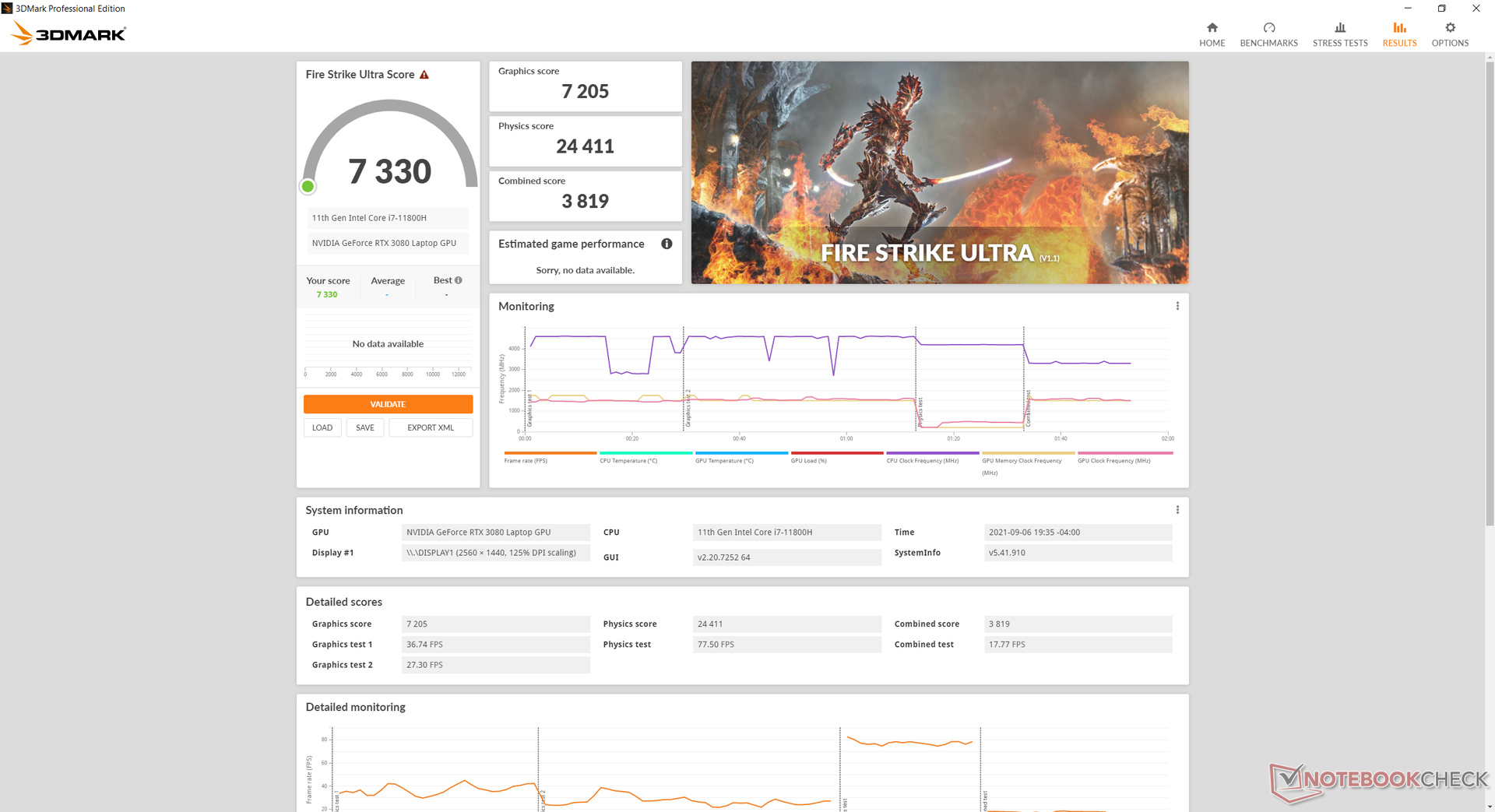Toggle the CPU Clock Frequency legend entry
The height and width of the screenshot is (812, 1495).
pyautogui.click(x=932, y=458)
